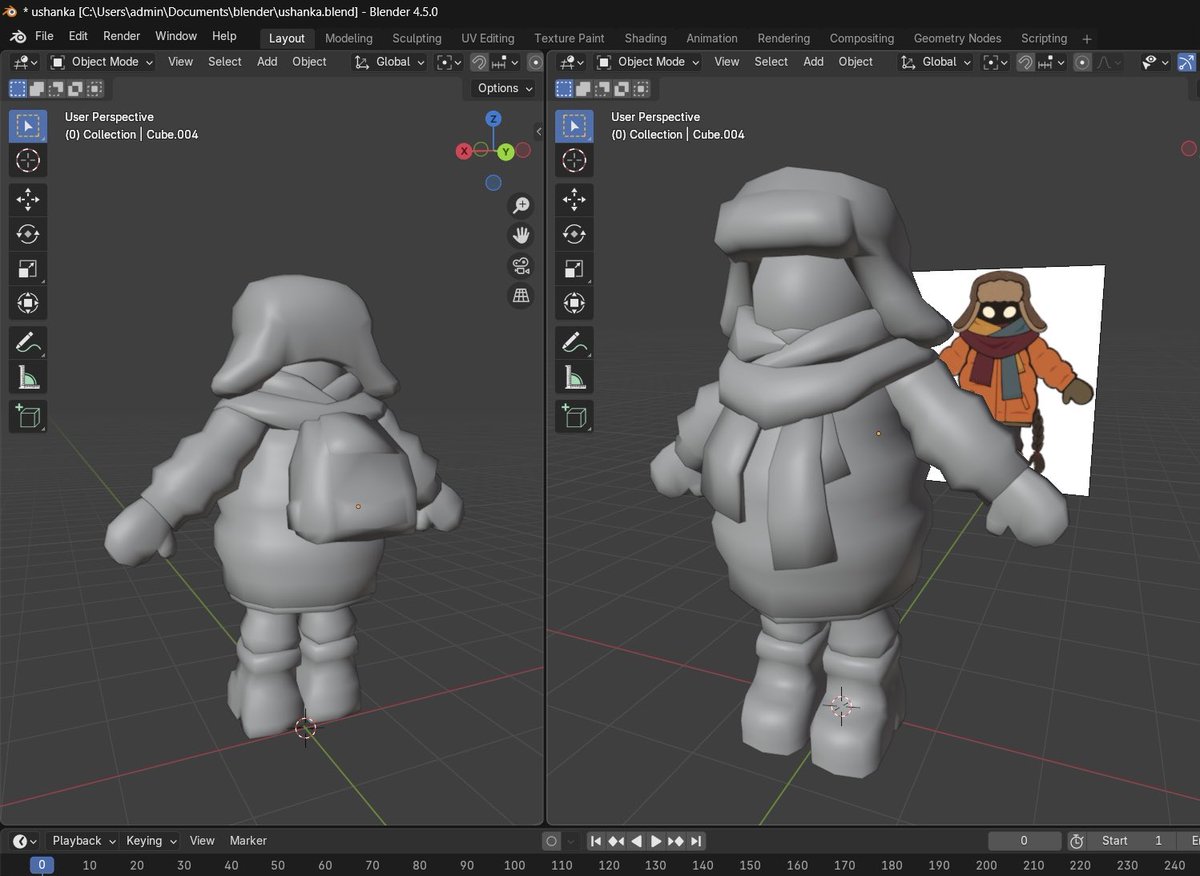Select Measure tool in right viewport
This screenshot has height=876, width=1200.
coord(574,377)
